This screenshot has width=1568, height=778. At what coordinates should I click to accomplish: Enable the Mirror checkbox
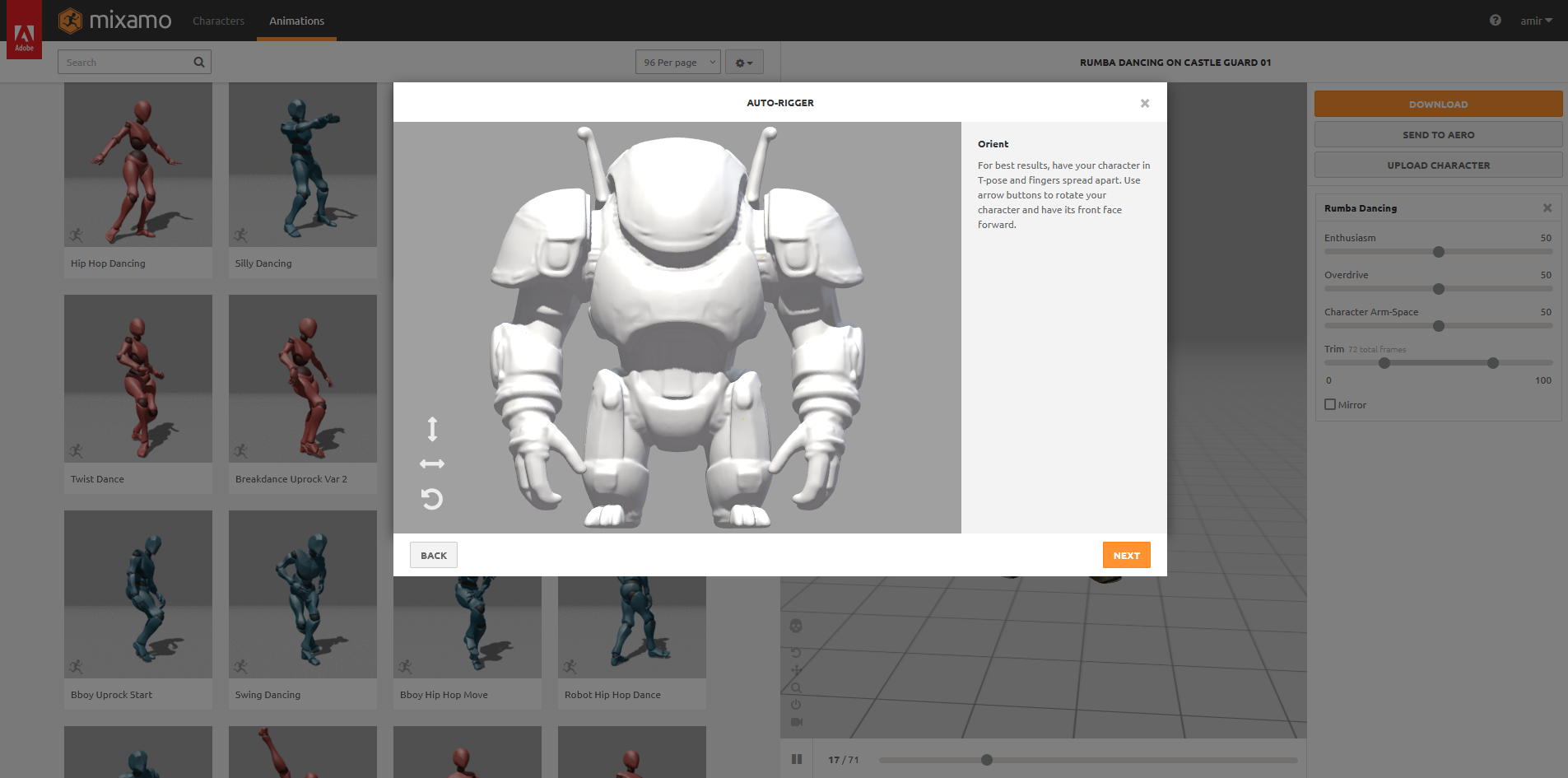pyautogui.click(x=1330, y=404)
